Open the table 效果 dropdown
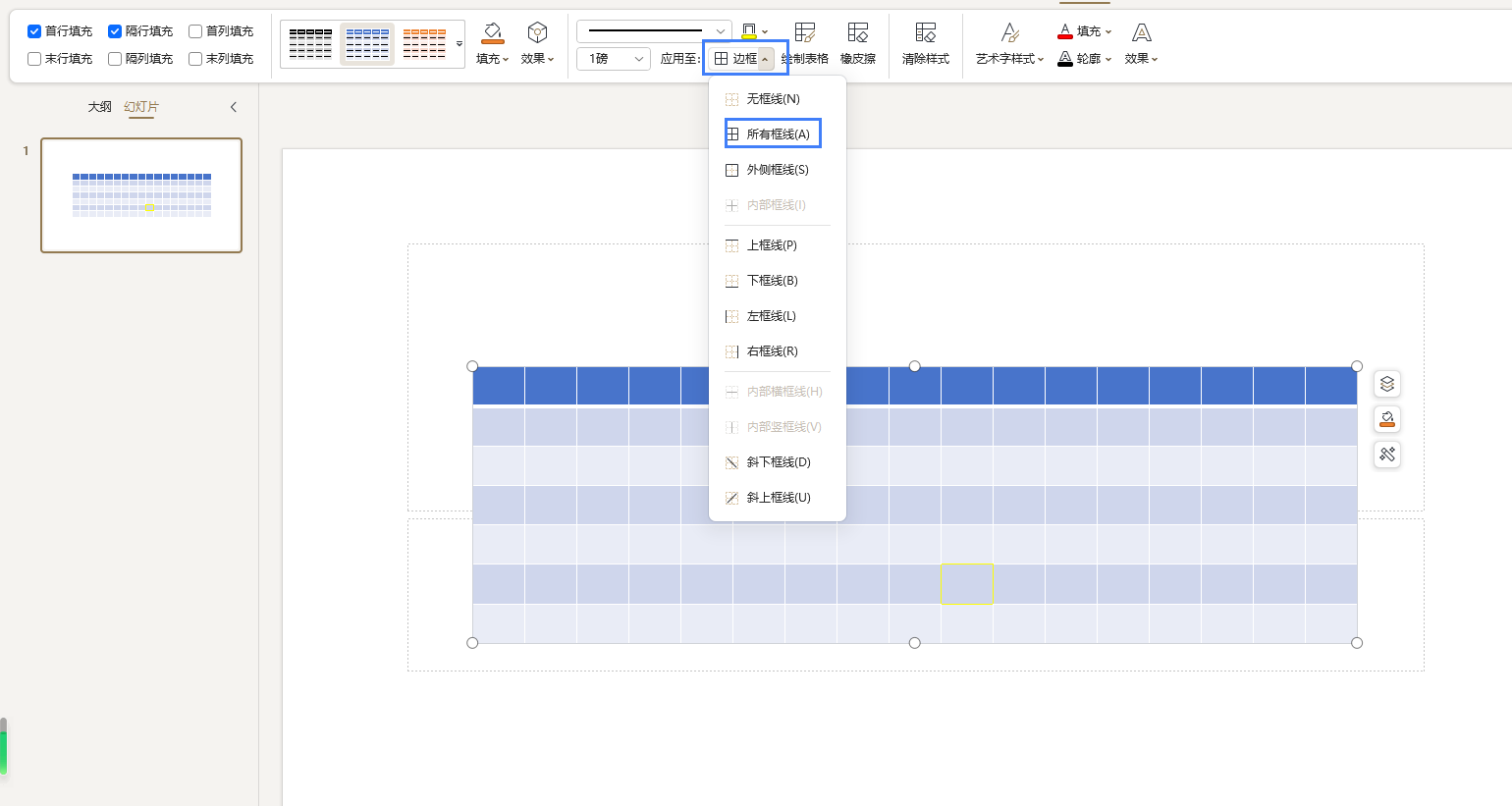Viewport: 1512px width, 806px height. [538, 59]
